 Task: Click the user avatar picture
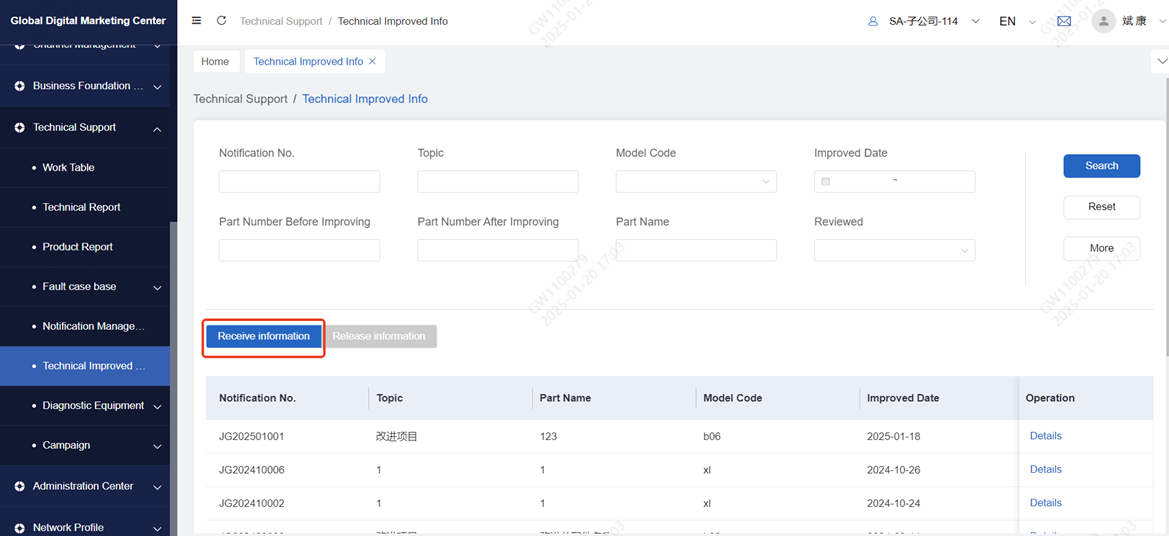[x=1103, y=21]
